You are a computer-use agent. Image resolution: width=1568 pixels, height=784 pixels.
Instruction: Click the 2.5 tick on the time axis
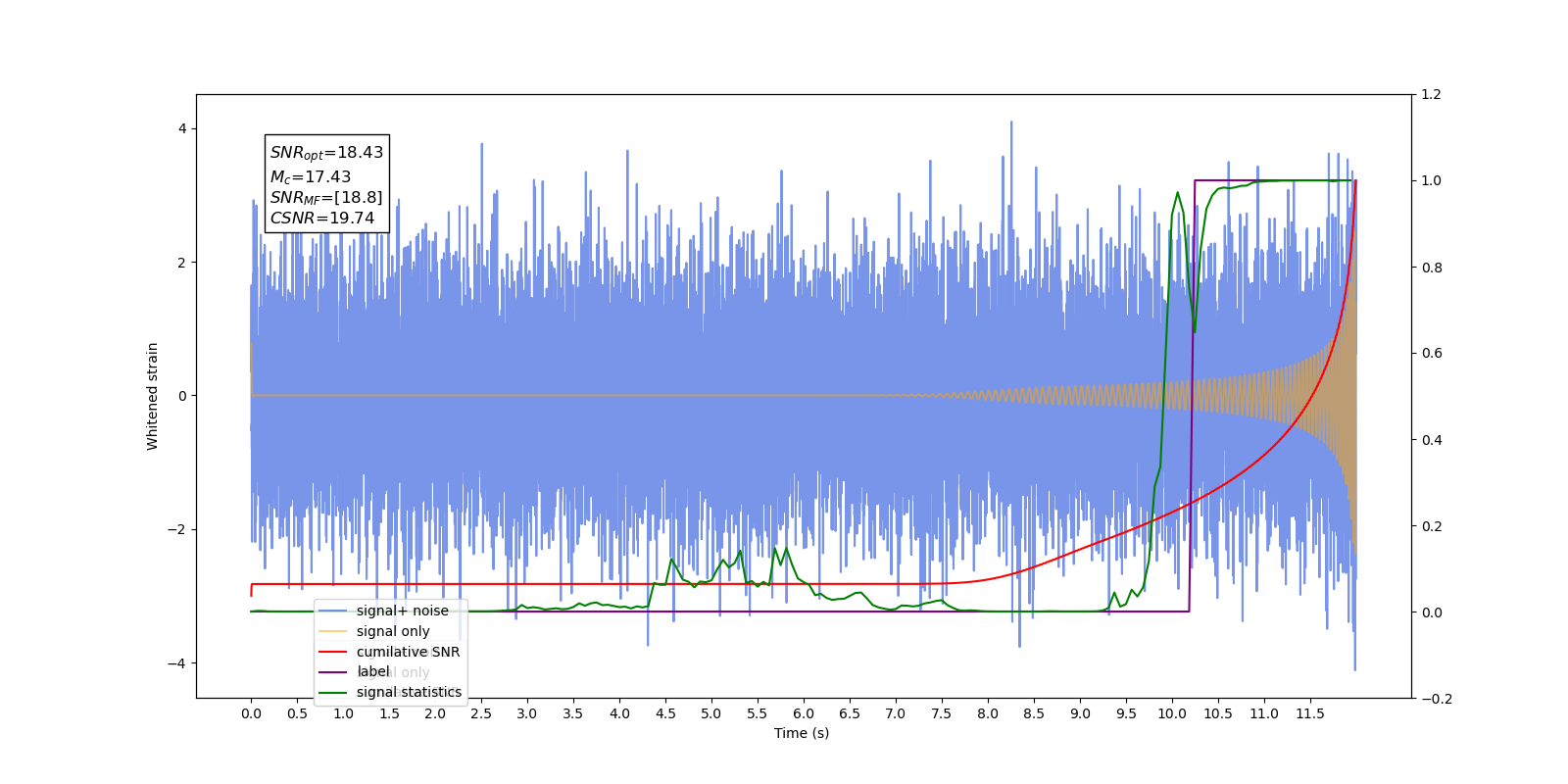481,713
